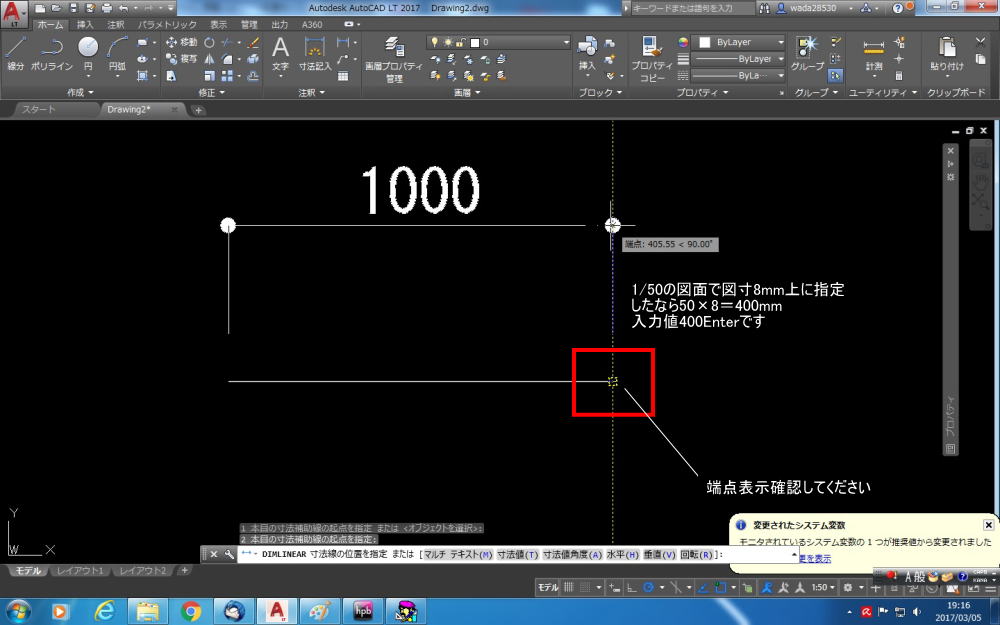Choose the 回転(R) command option
1000x625 pixels.
click(696, 555)
